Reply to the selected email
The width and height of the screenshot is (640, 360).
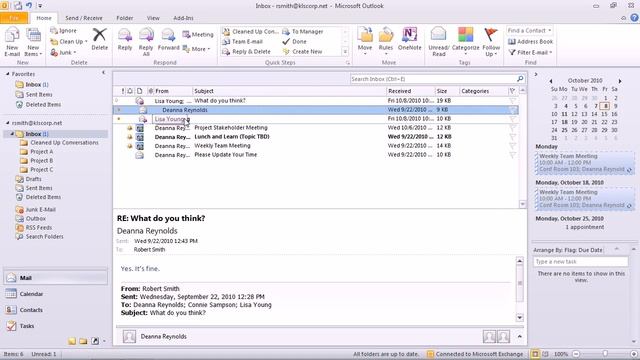pyautogui.click(x=125, y=39)
